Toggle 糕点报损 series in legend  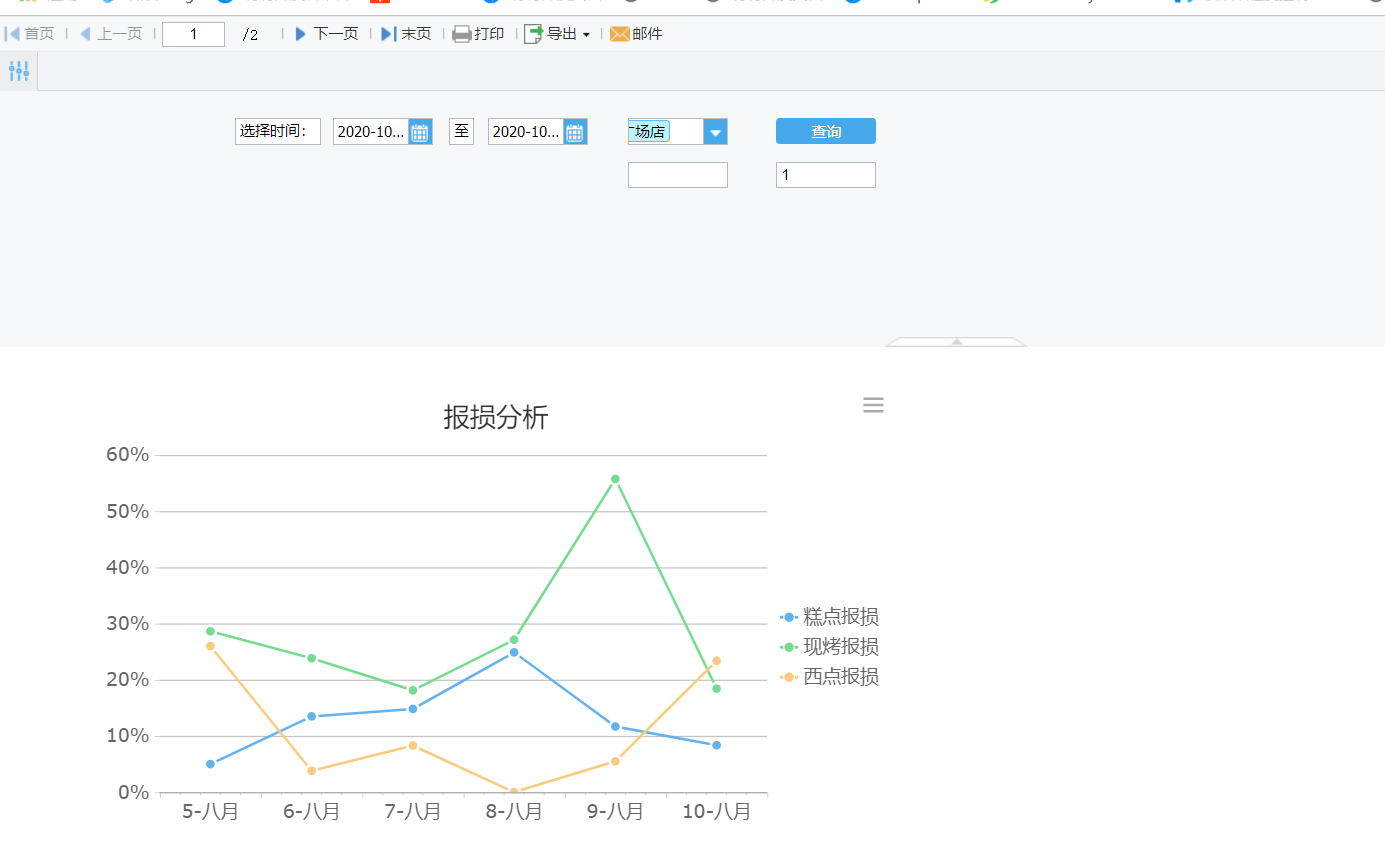coord(830,617)
